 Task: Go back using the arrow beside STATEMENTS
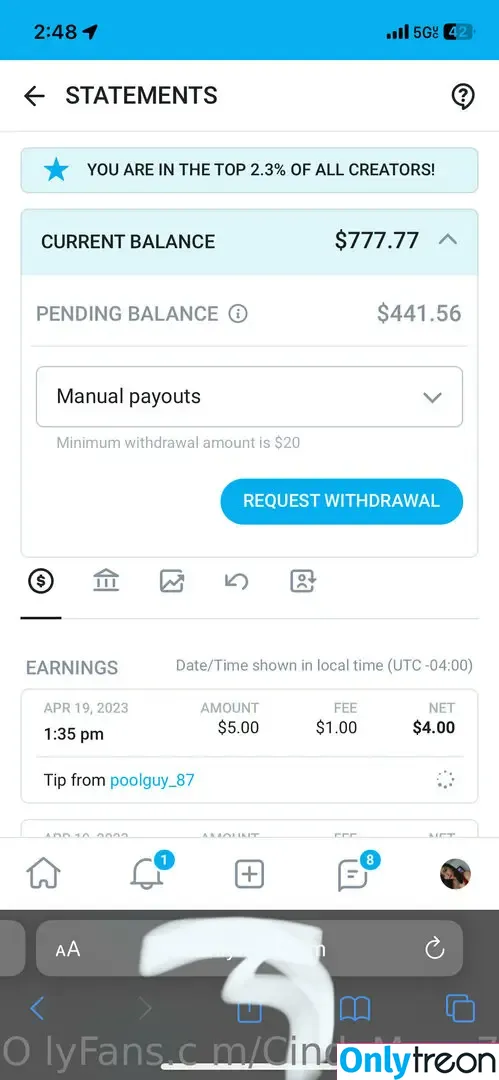(x=34, y=96)
